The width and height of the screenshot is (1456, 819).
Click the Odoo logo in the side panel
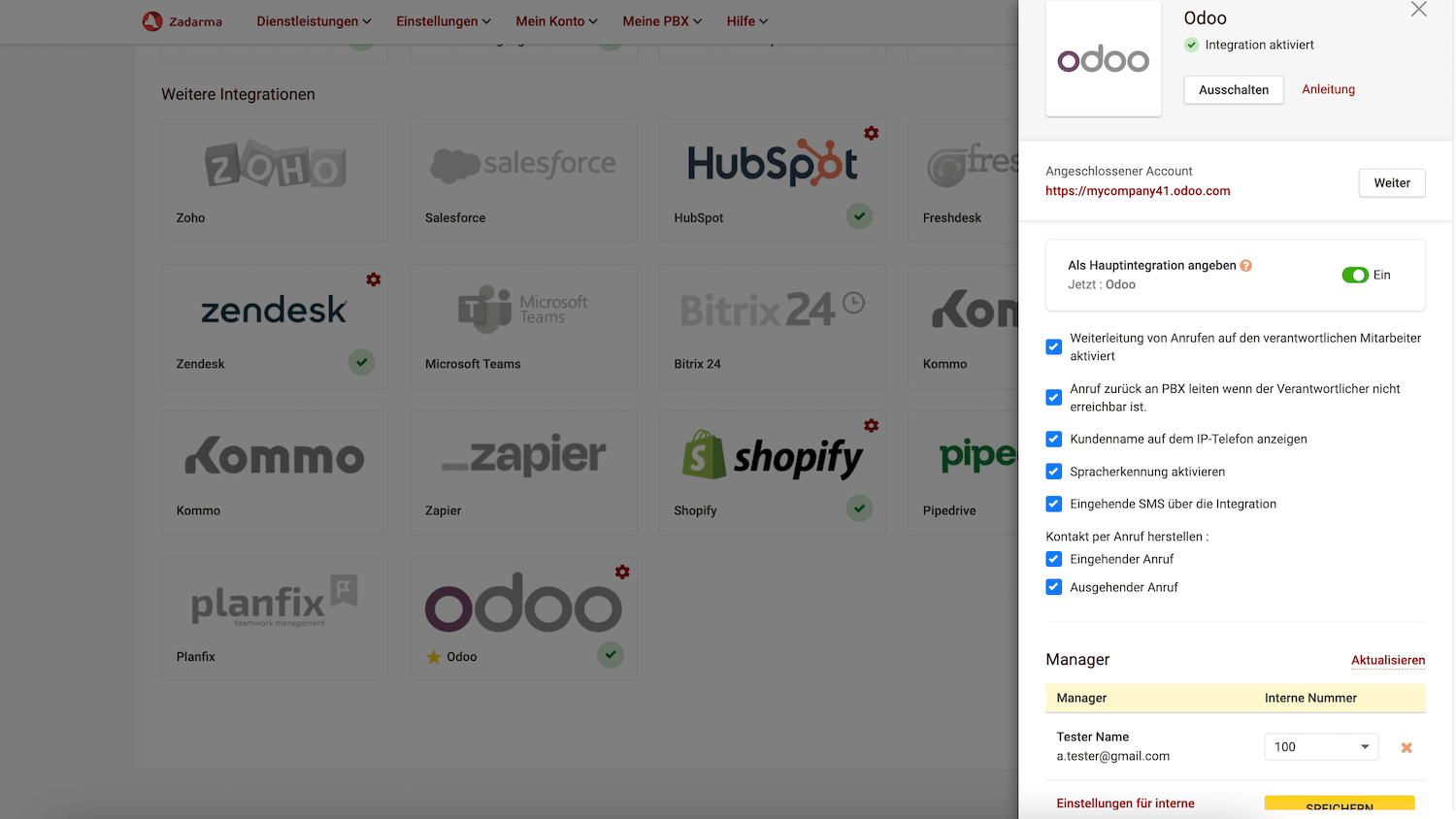(1104, 59)
